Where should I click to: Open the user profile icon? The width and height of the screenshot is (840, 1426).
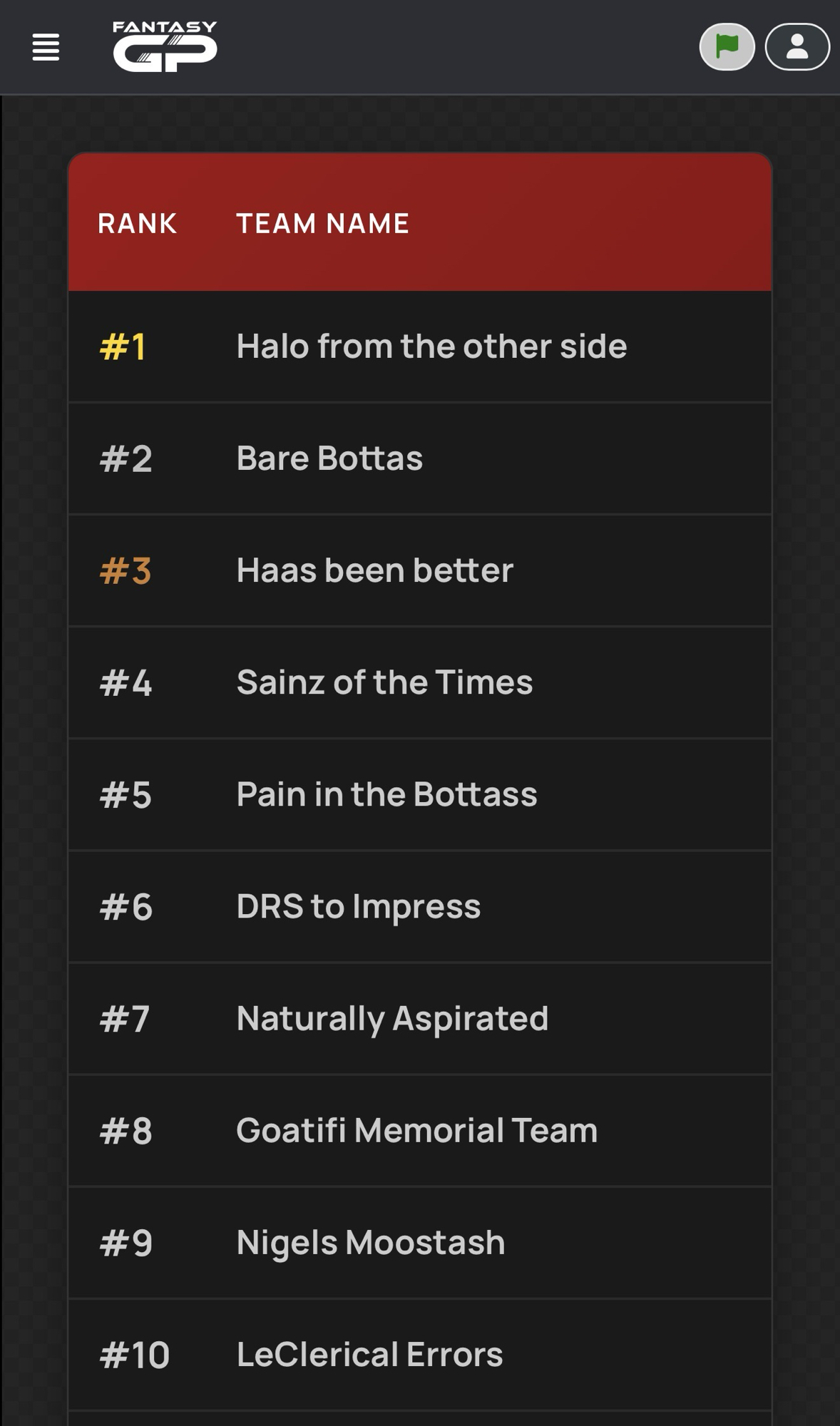click(x=797, y=47)
